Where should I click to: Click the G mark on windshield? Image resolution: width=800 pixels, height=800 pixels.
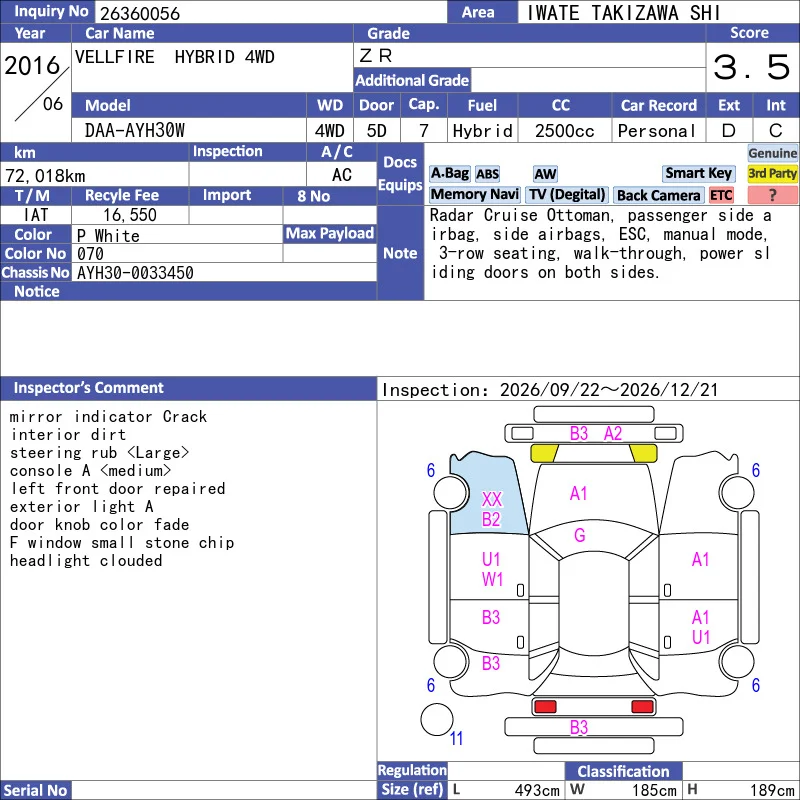[x=580, y=535]
